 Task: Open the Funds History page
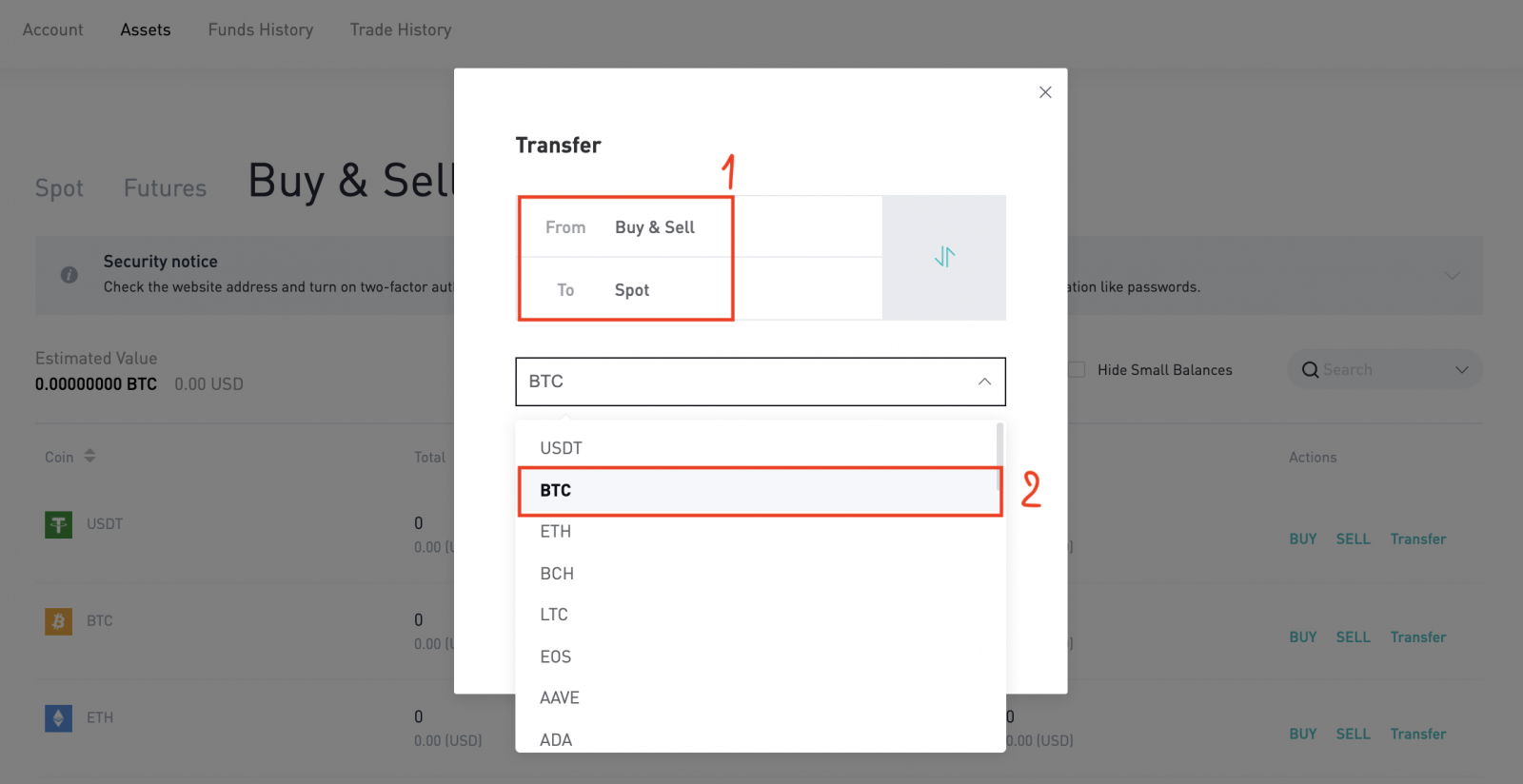[x=260, y=29]
